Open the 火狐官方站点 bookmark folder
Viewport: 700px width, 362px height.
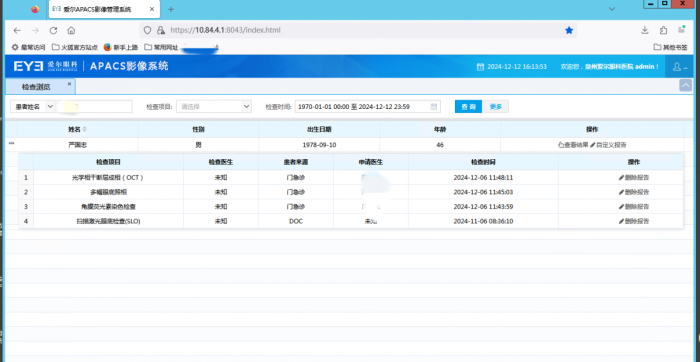(x=75, y=47)
